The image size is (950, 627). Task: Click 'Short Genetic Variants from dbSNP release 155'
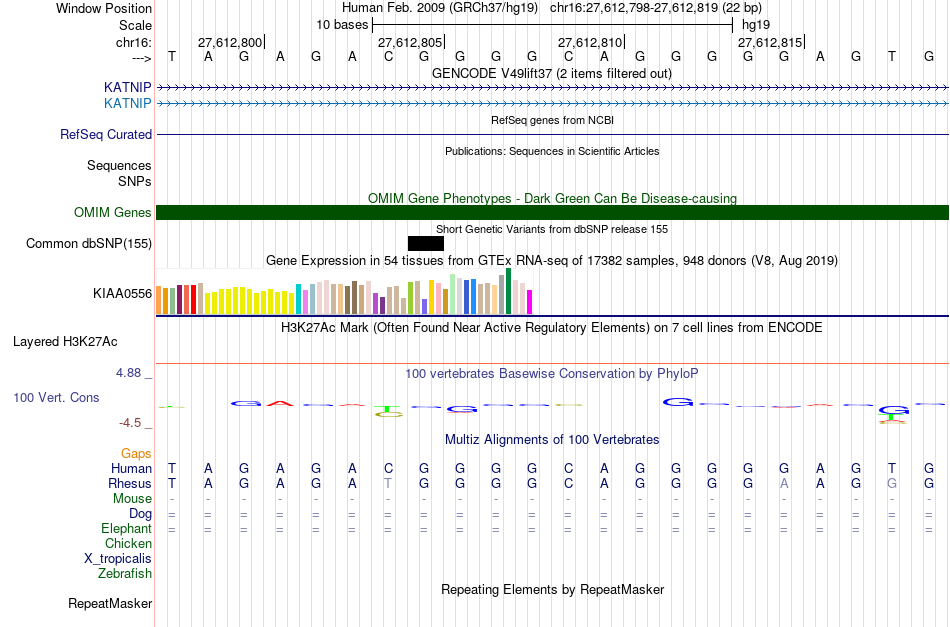pyautogui.click(x=552, y=230)
